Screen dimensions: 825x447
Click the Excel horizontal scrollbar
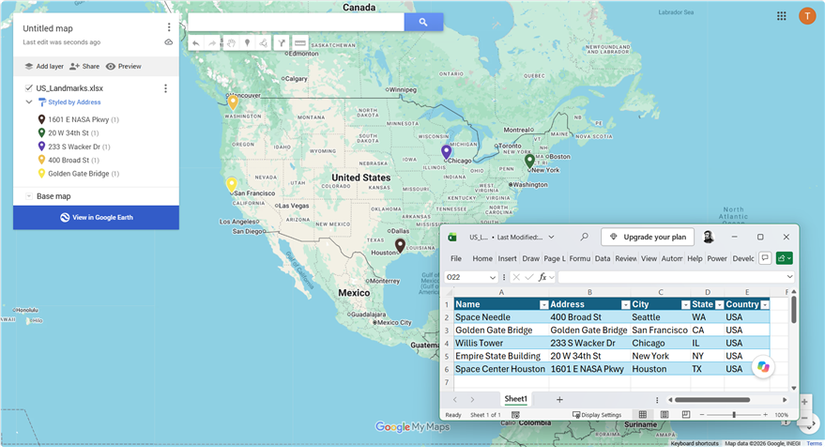point(712,400)
